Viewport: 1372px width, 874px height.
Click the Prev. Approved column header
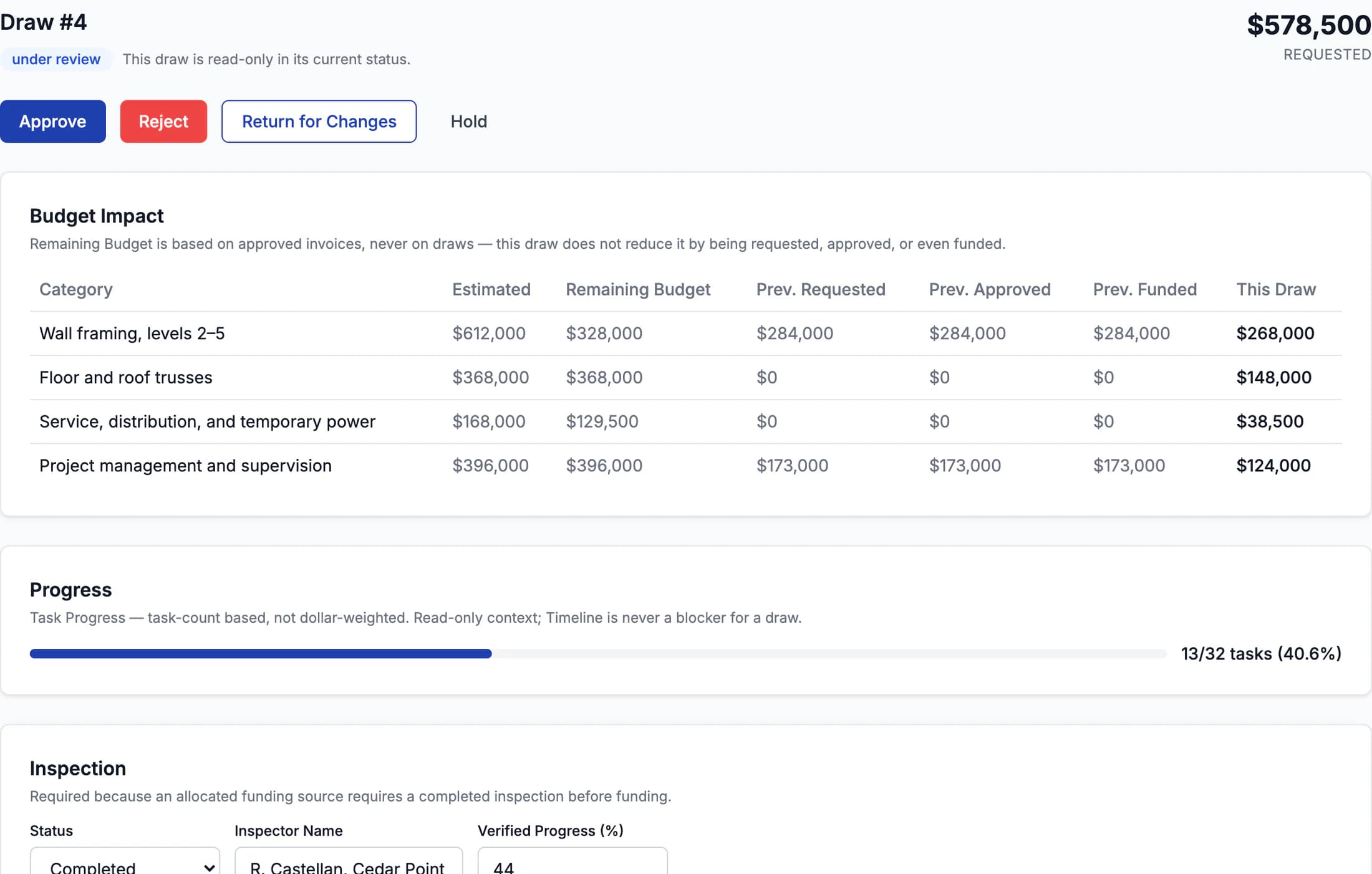tap(990, 289)
